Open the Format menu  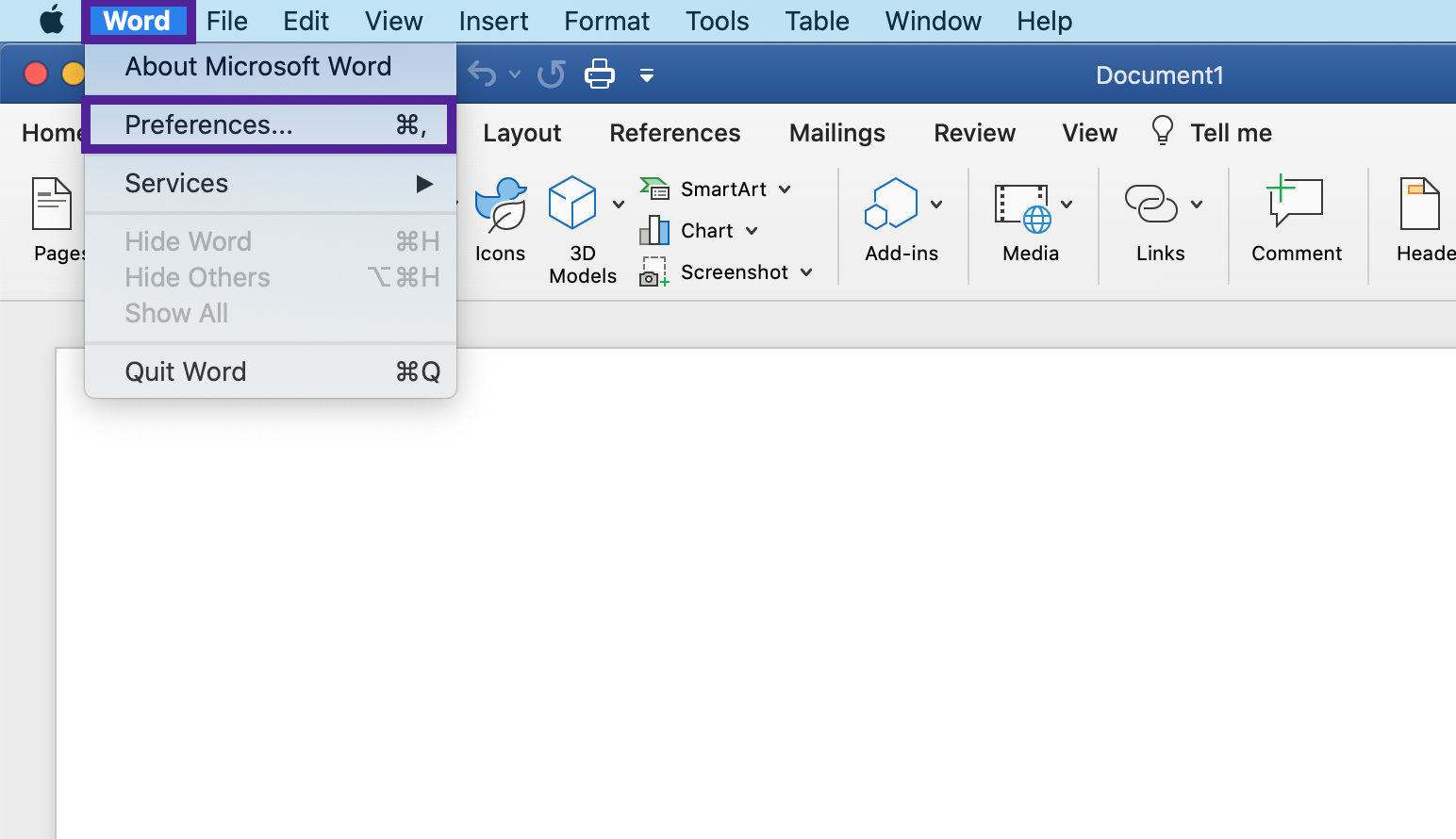coord(606,21)
